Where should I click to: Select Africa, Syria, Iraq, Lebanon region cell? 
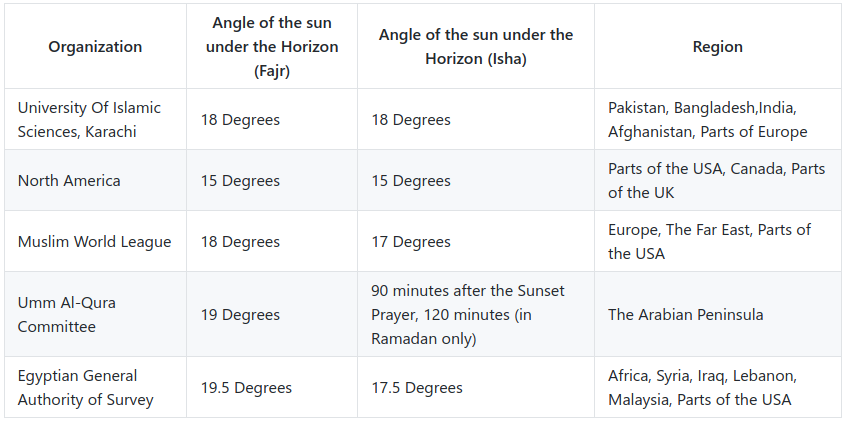click(717, 387)
